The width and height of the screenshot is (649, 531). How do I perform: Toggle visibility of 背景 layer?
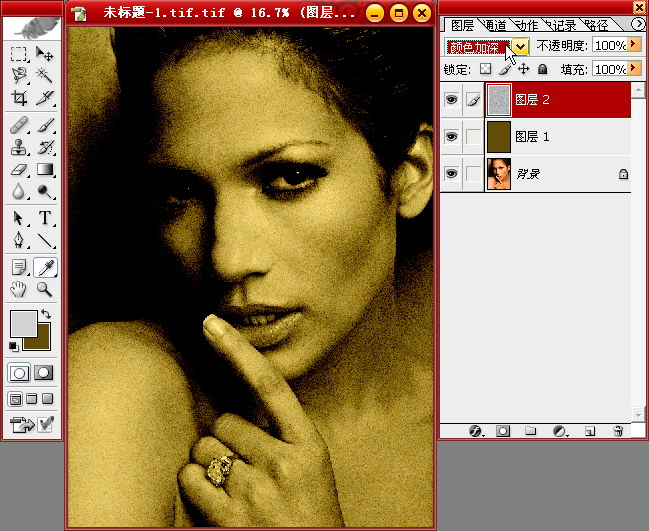451,173
